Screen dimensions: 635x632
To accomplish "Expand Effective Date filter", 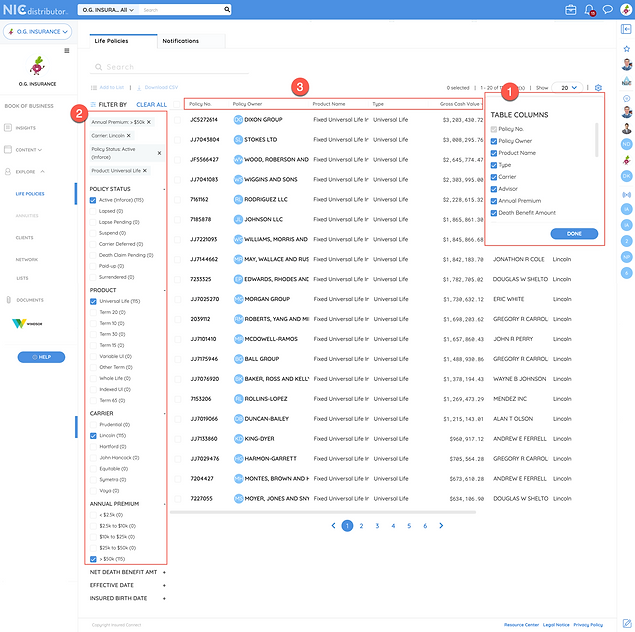I will click(x=164, y=585).
